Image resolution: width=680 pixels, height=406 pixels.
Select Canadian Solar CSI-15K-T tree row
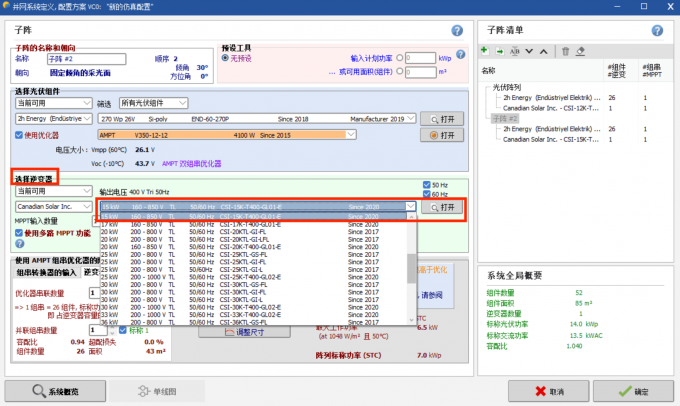coord(551,139)
